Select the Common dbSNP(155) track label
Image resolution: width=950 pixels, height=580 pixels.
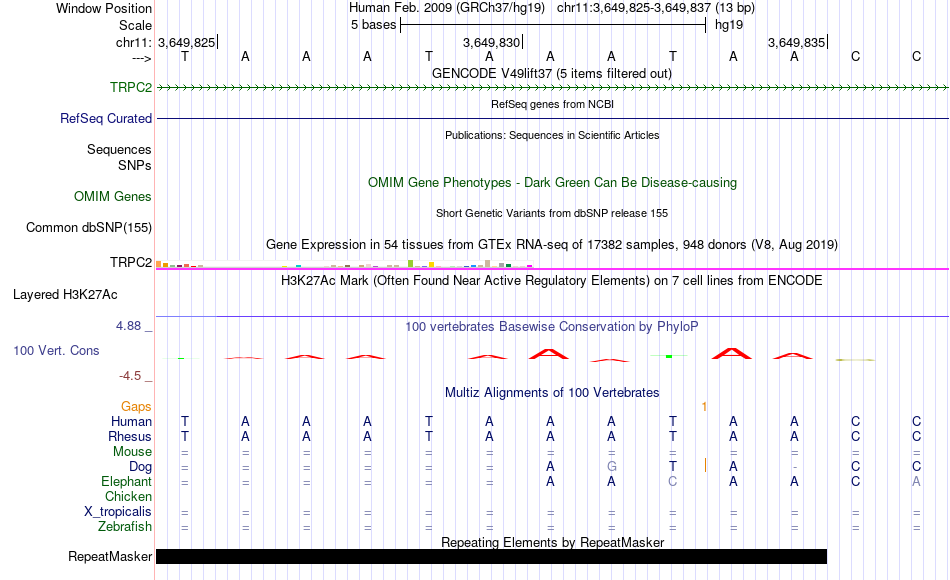pos(88,227)
